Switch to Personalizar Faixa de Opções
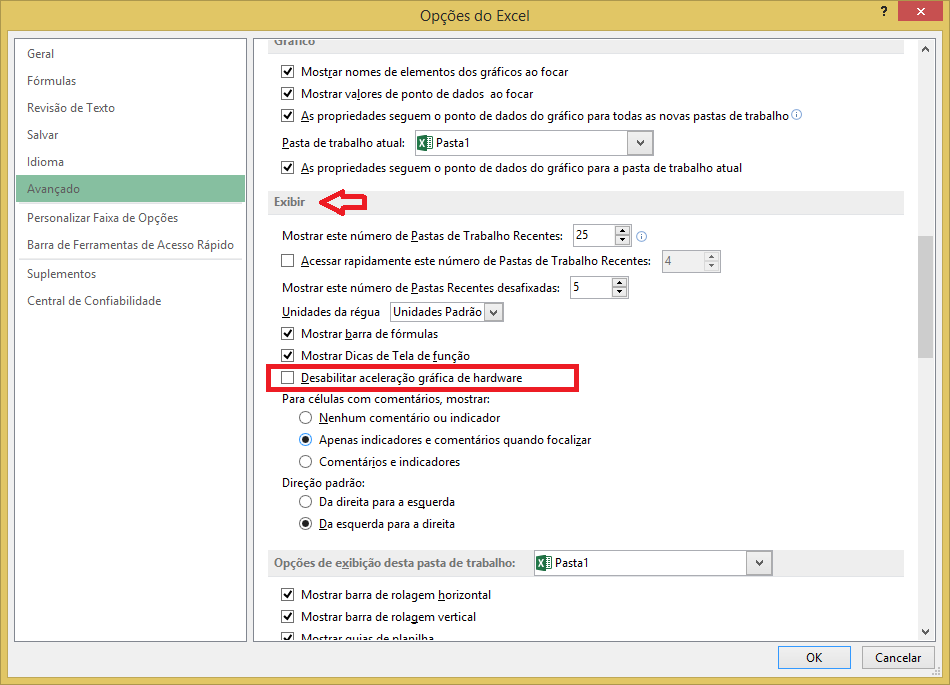This screenshot has width=950, height=685. pos(103,218)
